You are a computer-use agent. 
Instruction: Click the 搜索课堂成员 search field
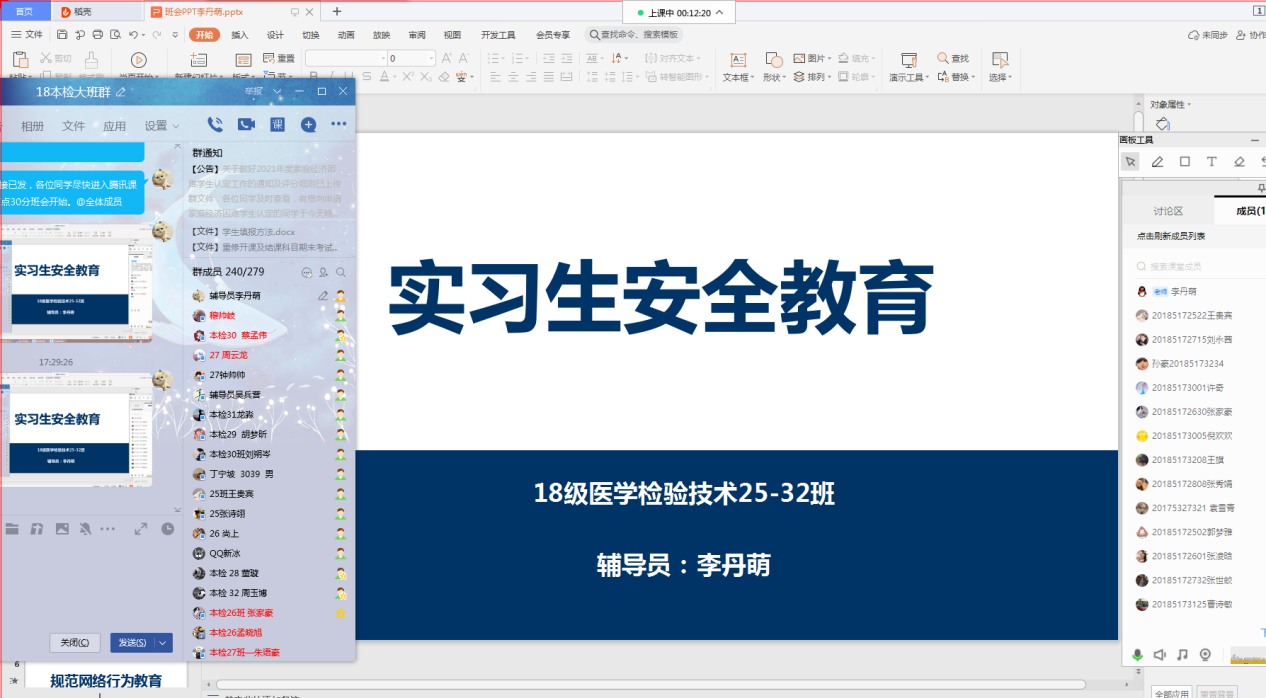1195,266
